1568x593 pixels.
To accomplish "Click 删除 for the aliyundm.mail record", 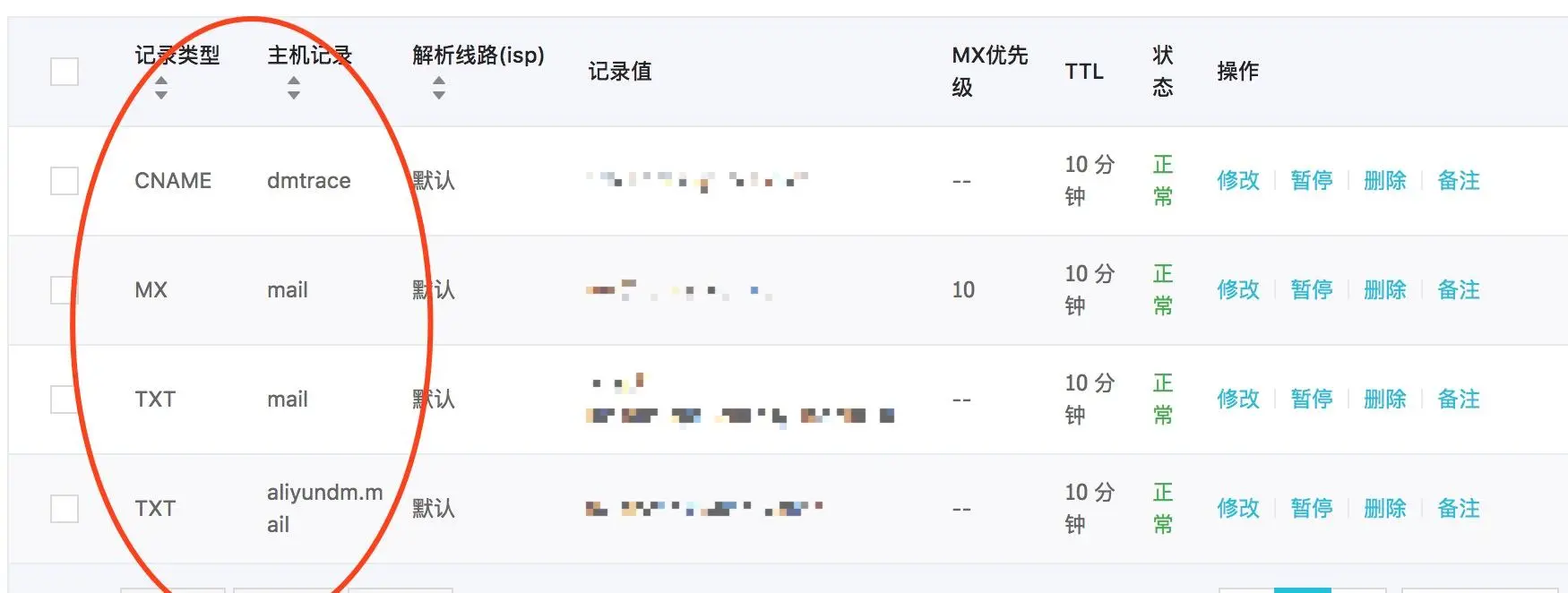I will (x=1385, y=509).
